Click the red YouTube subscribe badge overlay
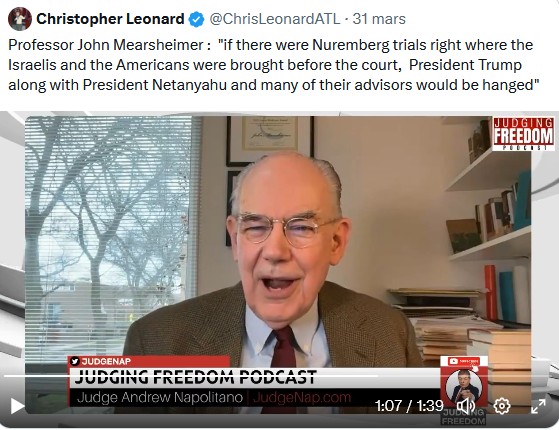Image resolution: width=559 pixels, height=430 pixels. click(463, 361)
